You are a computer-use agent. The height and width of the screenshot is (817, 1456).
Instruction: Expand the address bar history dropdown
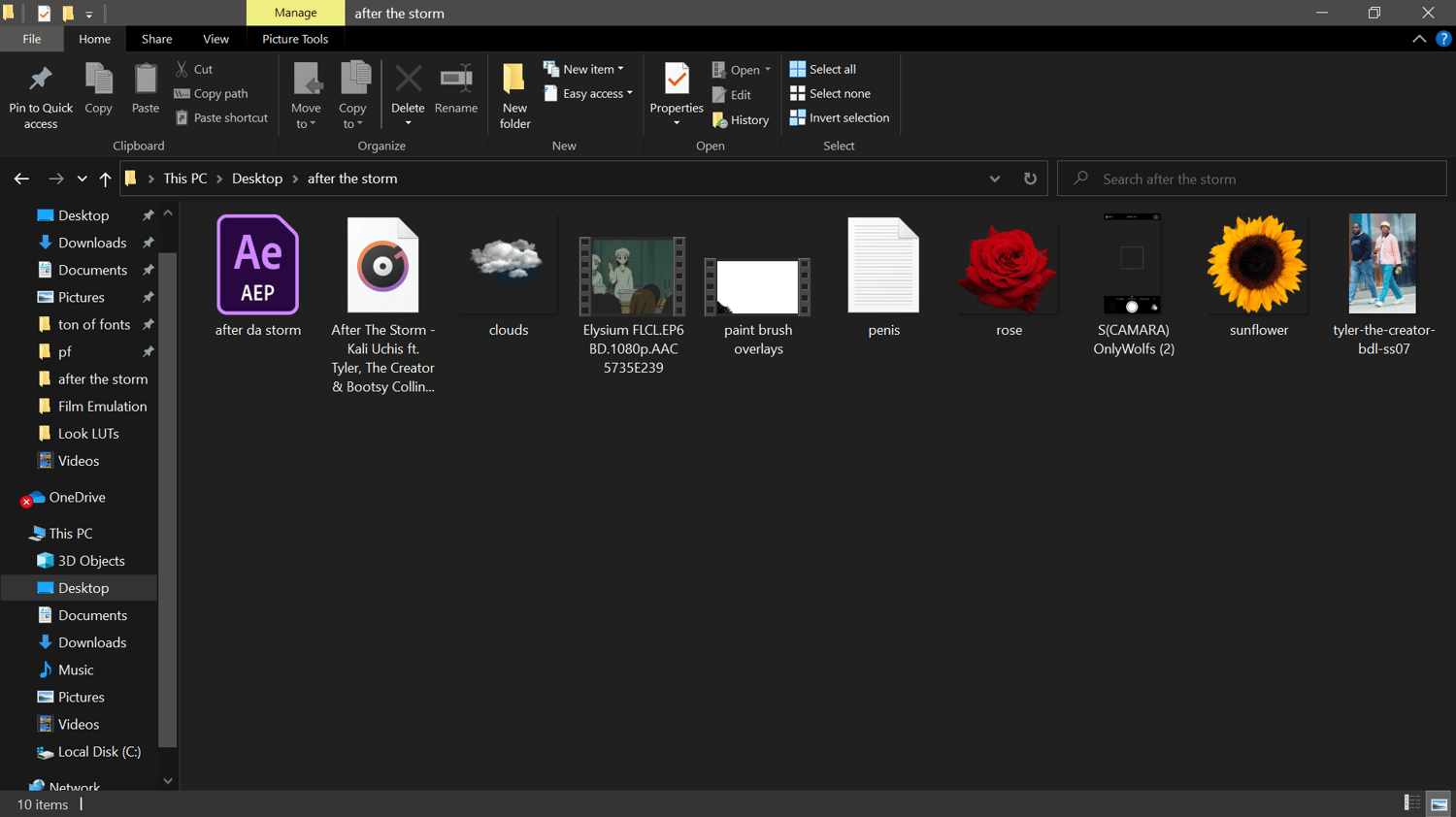click(995, 179)
